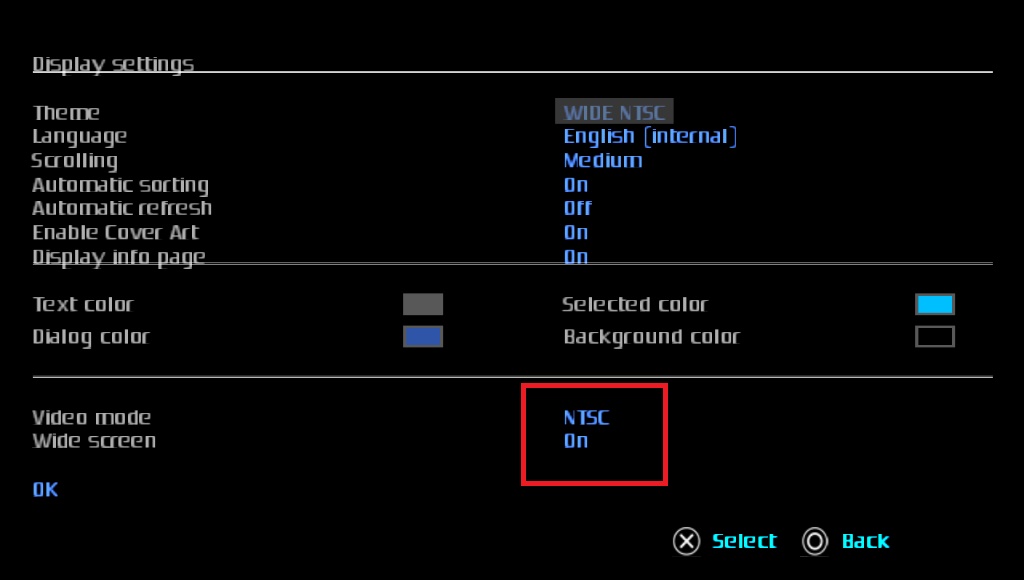
Task: Toggle Display info page value
Action: [576, 257]
